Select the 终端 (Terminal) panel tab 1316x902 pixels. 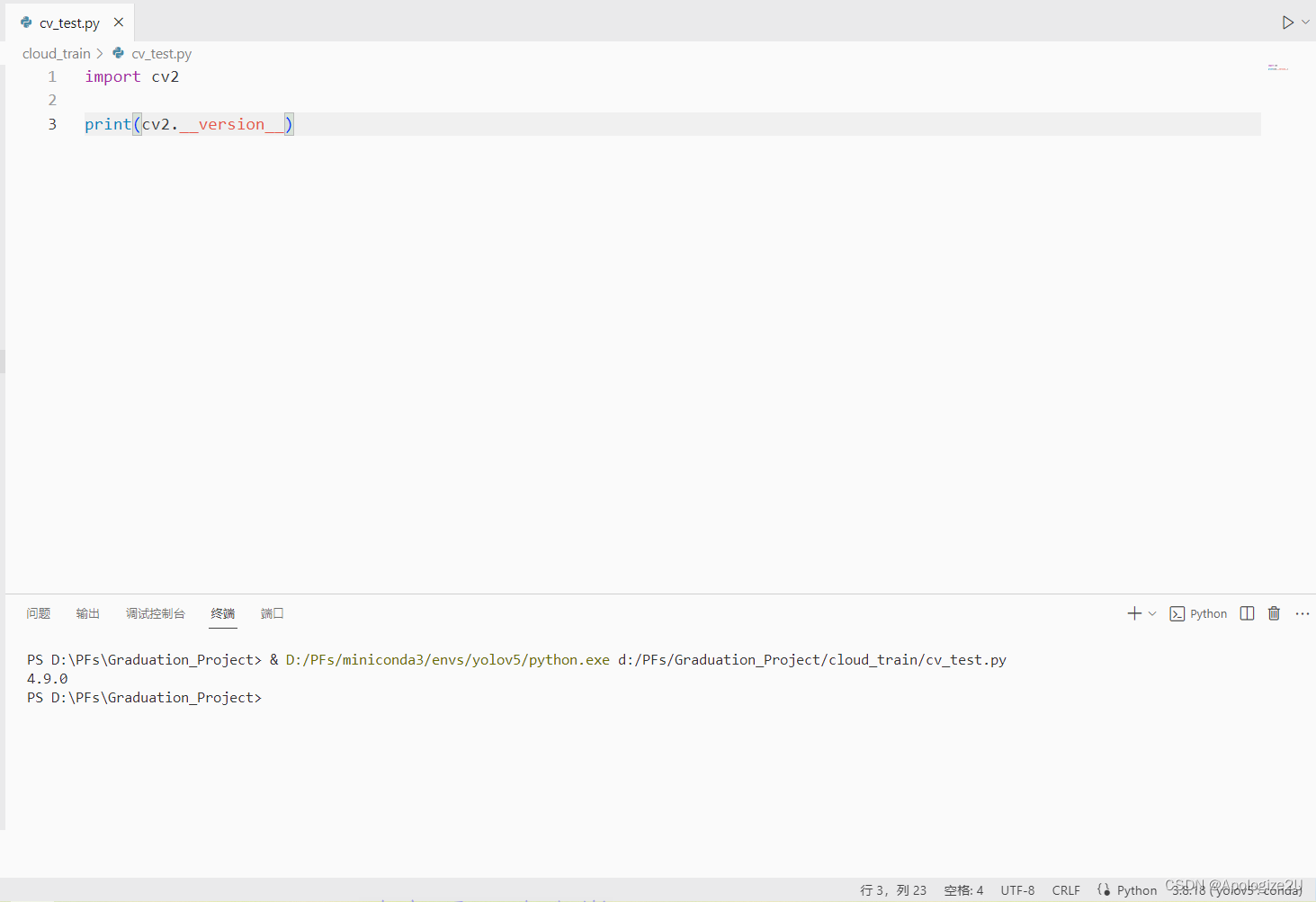pyautogui.click(x=223, y=613)
